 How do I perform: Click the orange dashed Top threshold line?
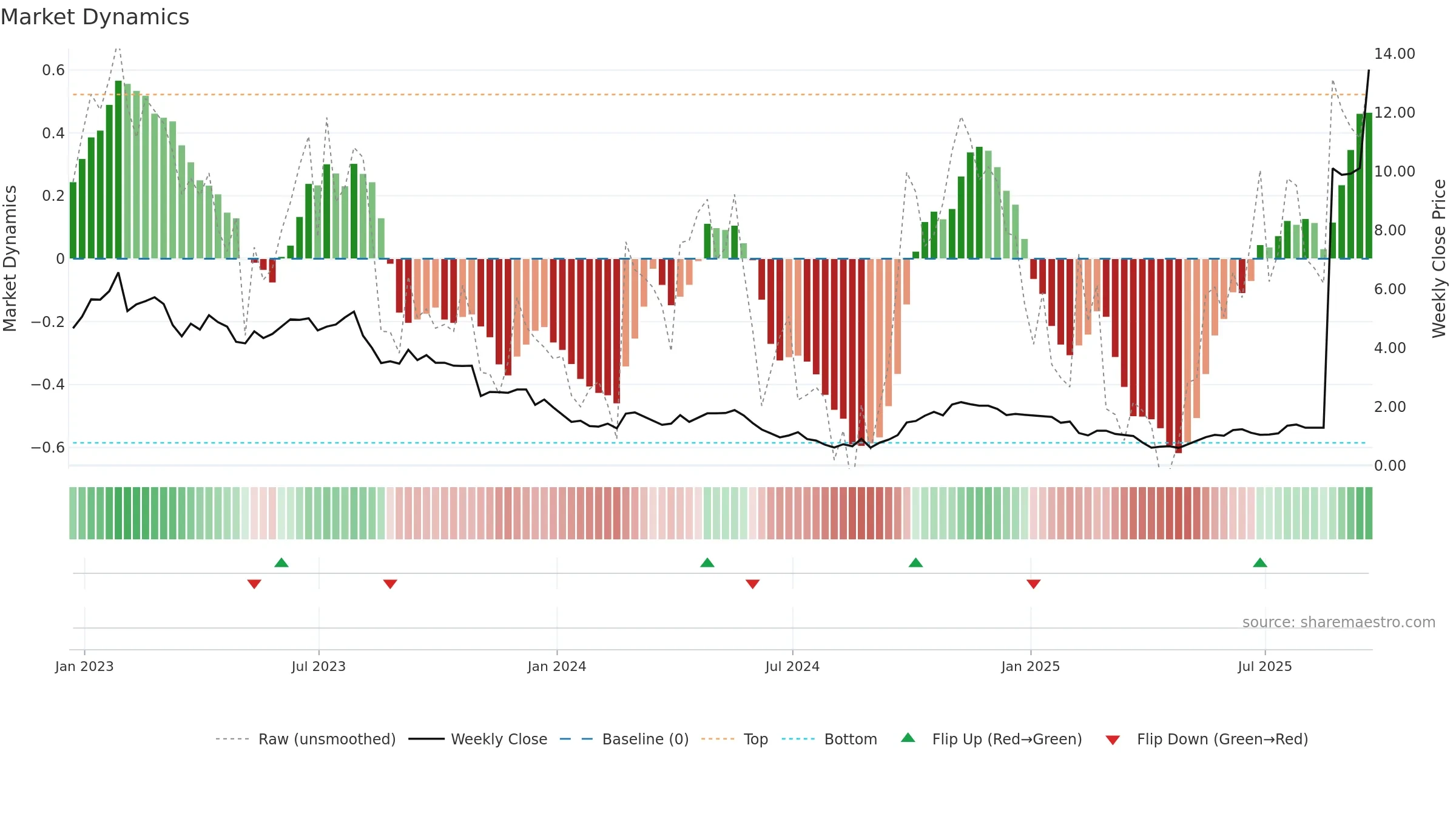coord(720,95)
